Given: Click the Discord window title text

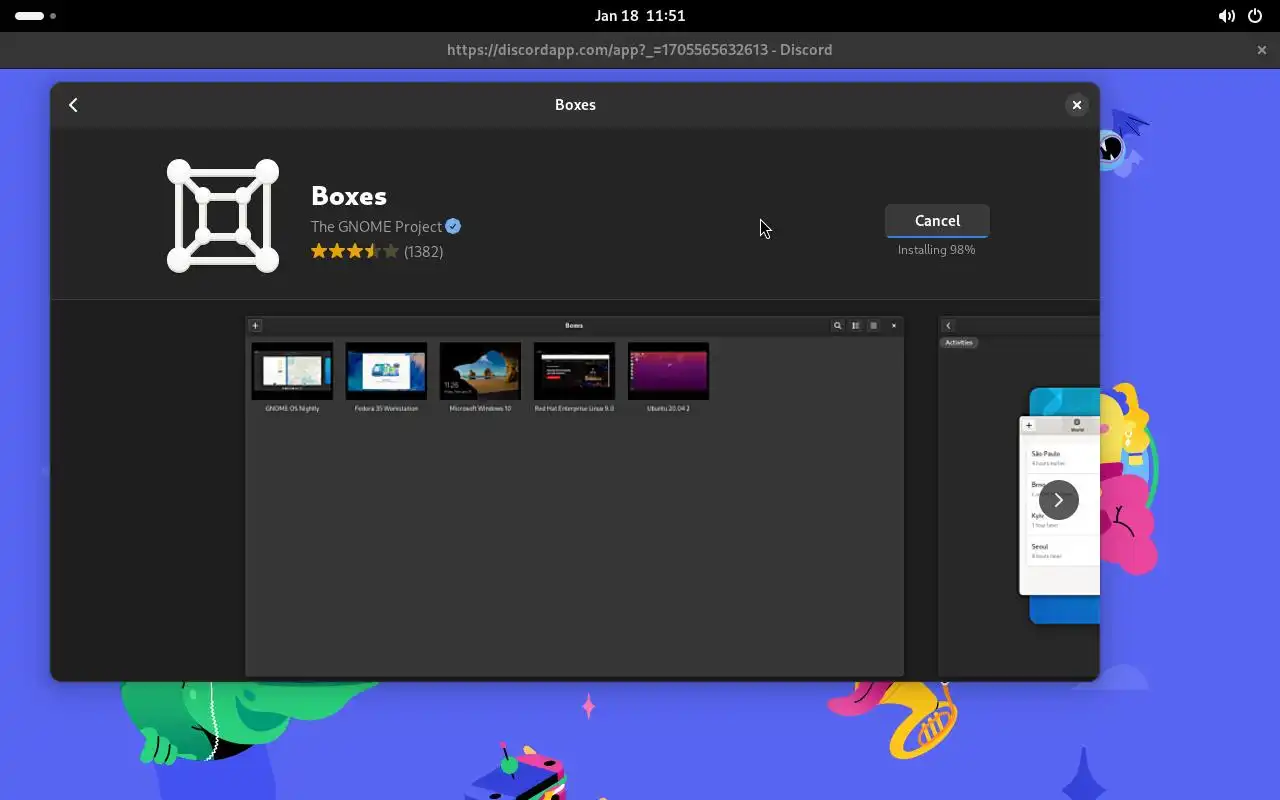Looking at the screenshot, I should [x=640, y=50].
